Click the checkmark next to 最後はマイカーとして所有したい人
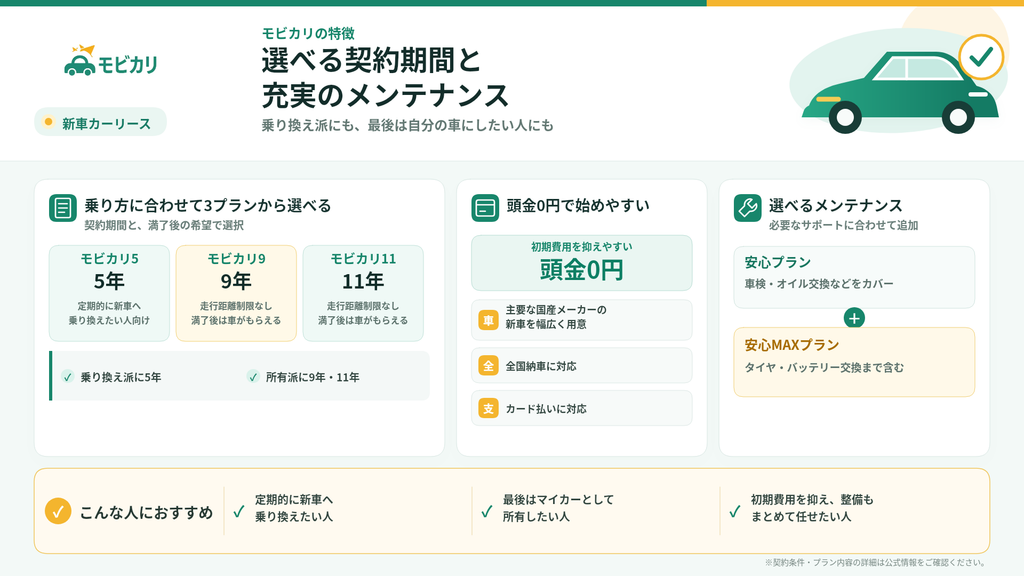Viewport: 1024px width, 576px height. (x=487, y=511)
